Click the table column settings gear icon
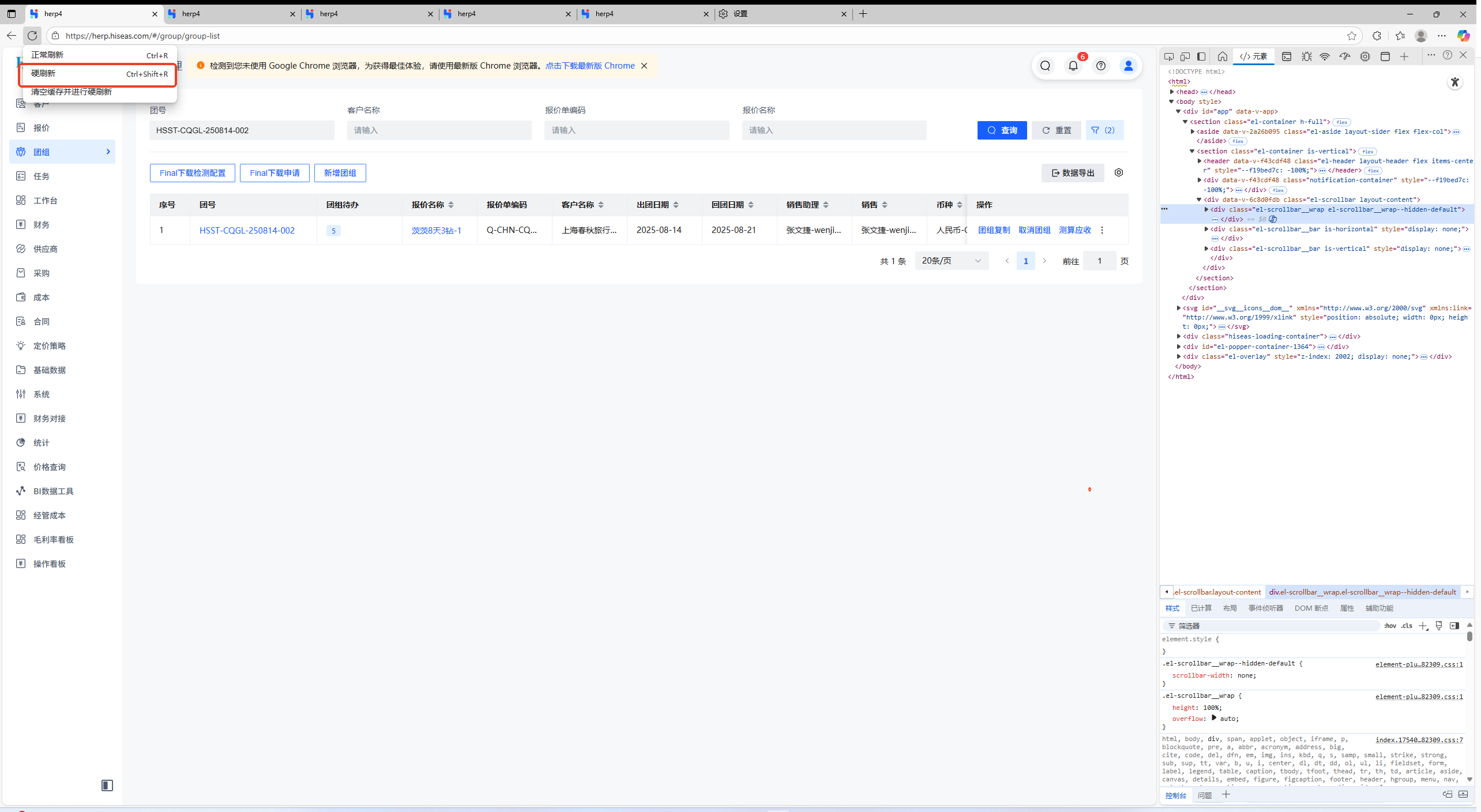Screen dimensions: 1481x812 click(x=1119, y=172)
